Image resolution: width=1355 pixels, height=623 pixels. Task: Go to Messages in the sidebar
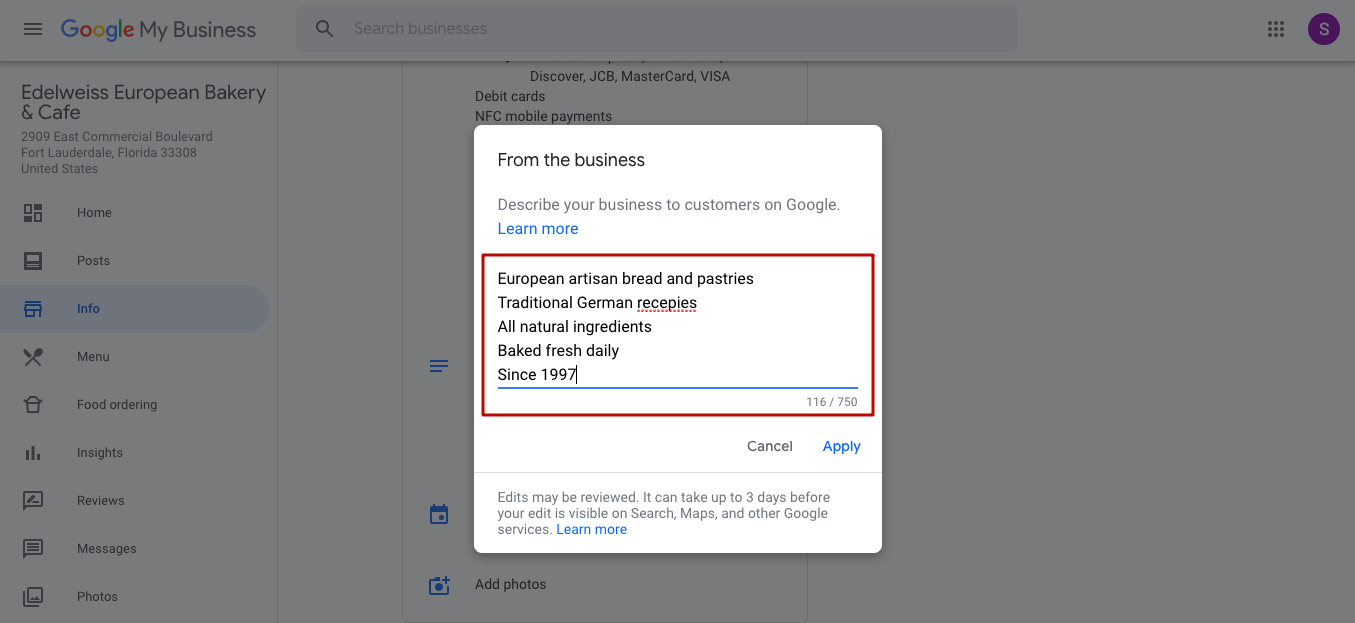[106, 549]
